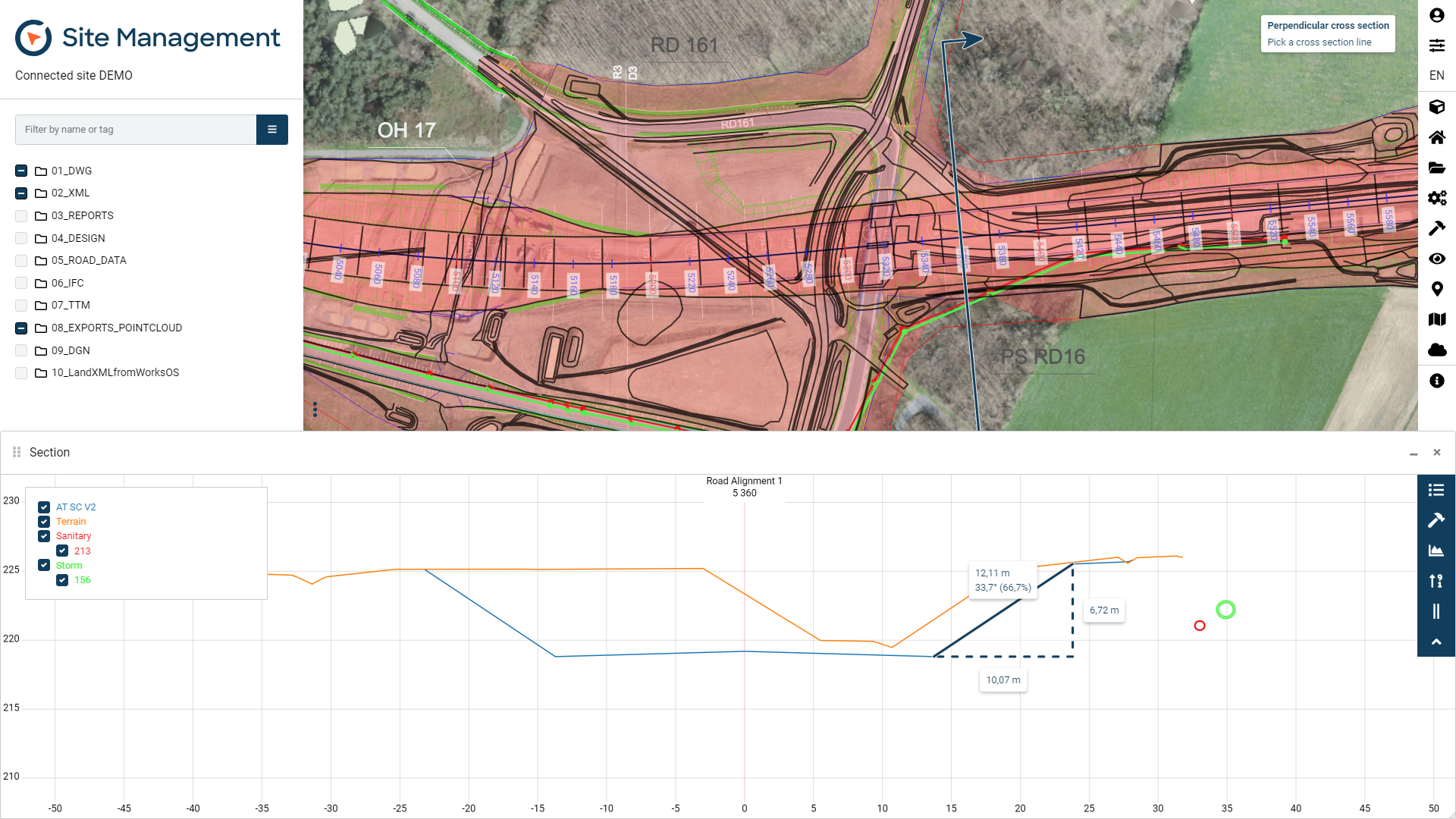Viewport: 1456px width, 819px height.
Task: Uncheck the Terrain layer checkbox
Action: (x=44, y=522)
